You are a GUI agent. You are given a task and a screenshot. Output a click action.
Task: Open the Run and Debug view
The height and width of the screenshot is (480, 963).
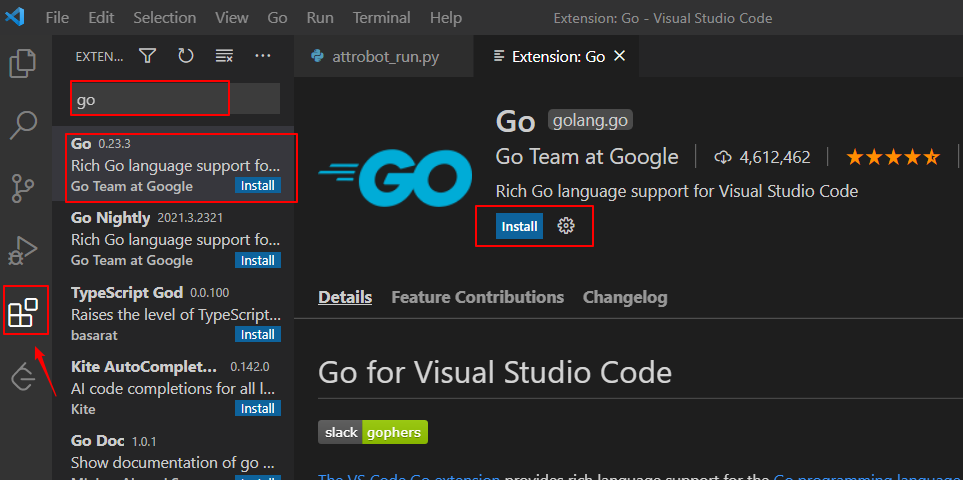[x=23, y=250]
